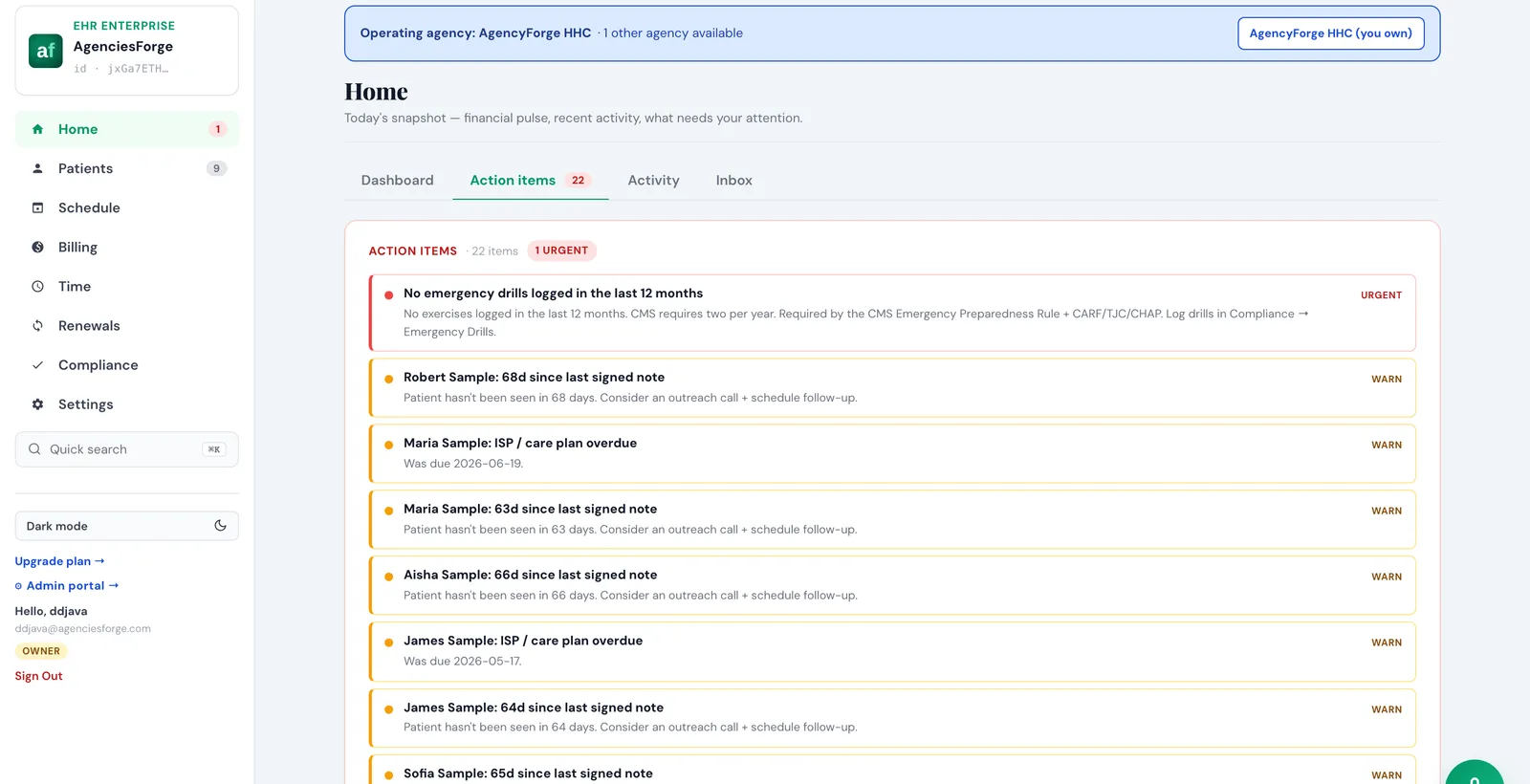The image size is (1530, 784).
Task: Click the Action items count badge 22
Action: click(578, 180)
